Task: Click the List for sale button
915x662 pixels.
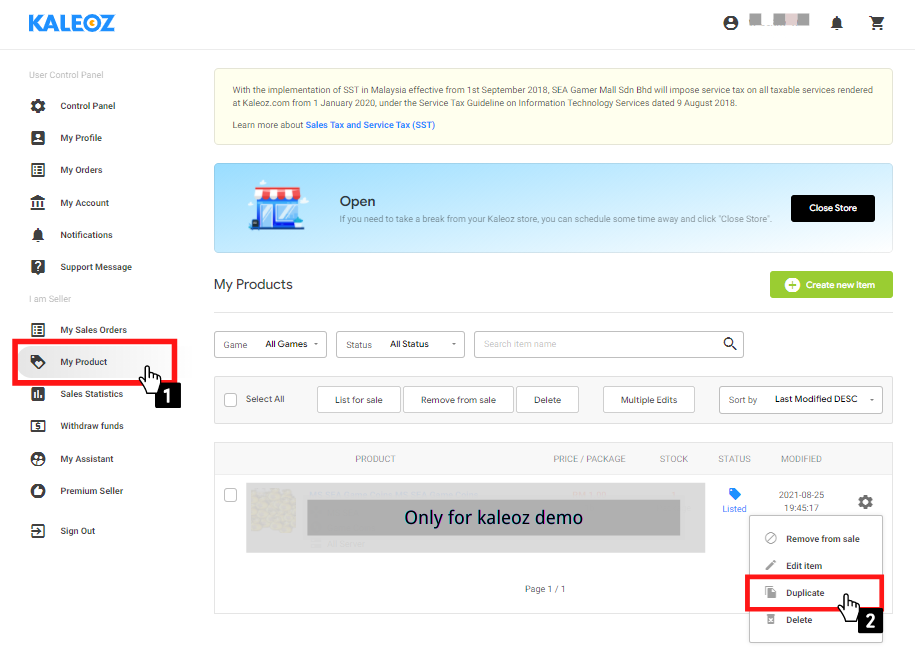Action: 359,400
